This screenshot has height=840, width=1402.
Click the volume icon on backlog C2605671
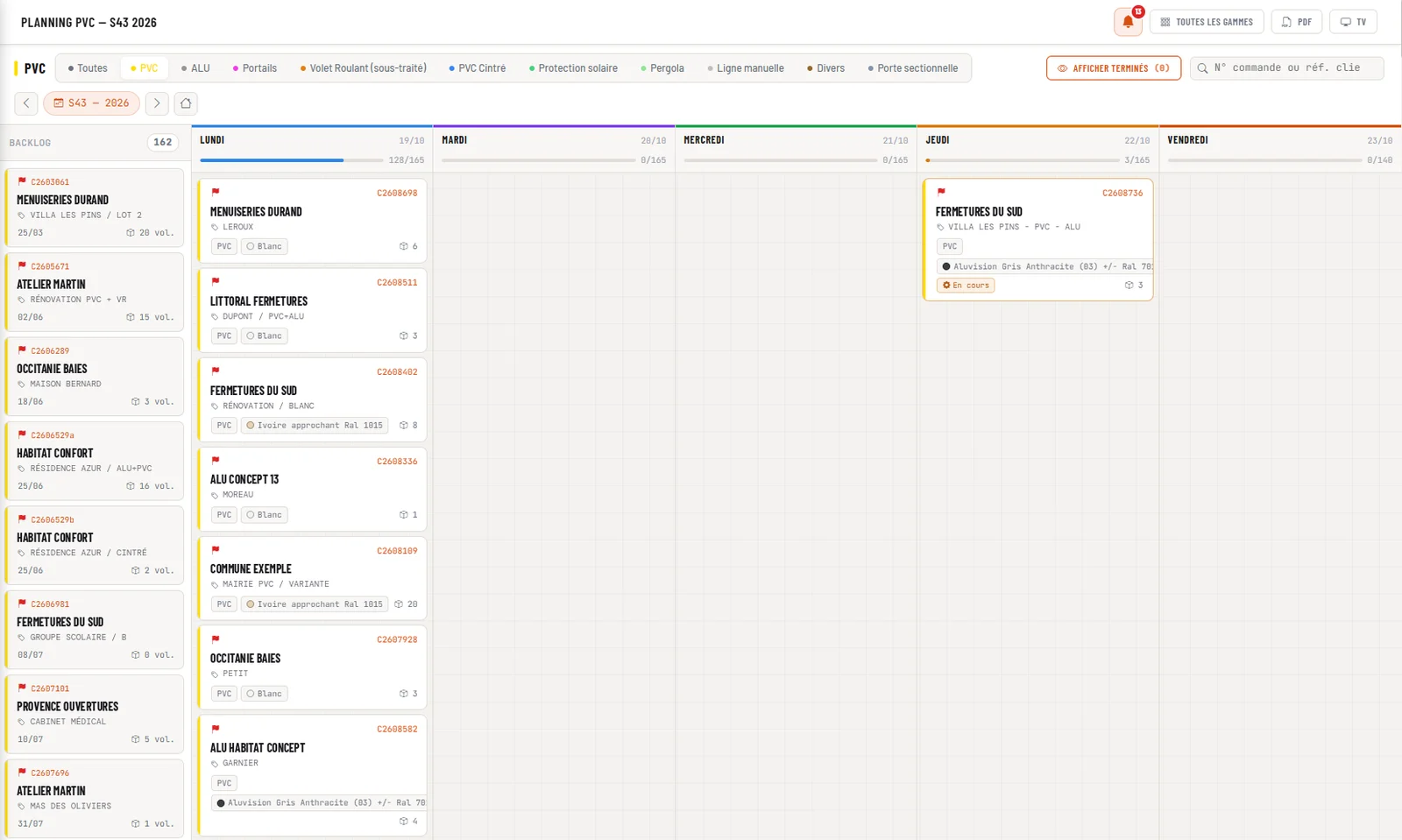[131, 317]
